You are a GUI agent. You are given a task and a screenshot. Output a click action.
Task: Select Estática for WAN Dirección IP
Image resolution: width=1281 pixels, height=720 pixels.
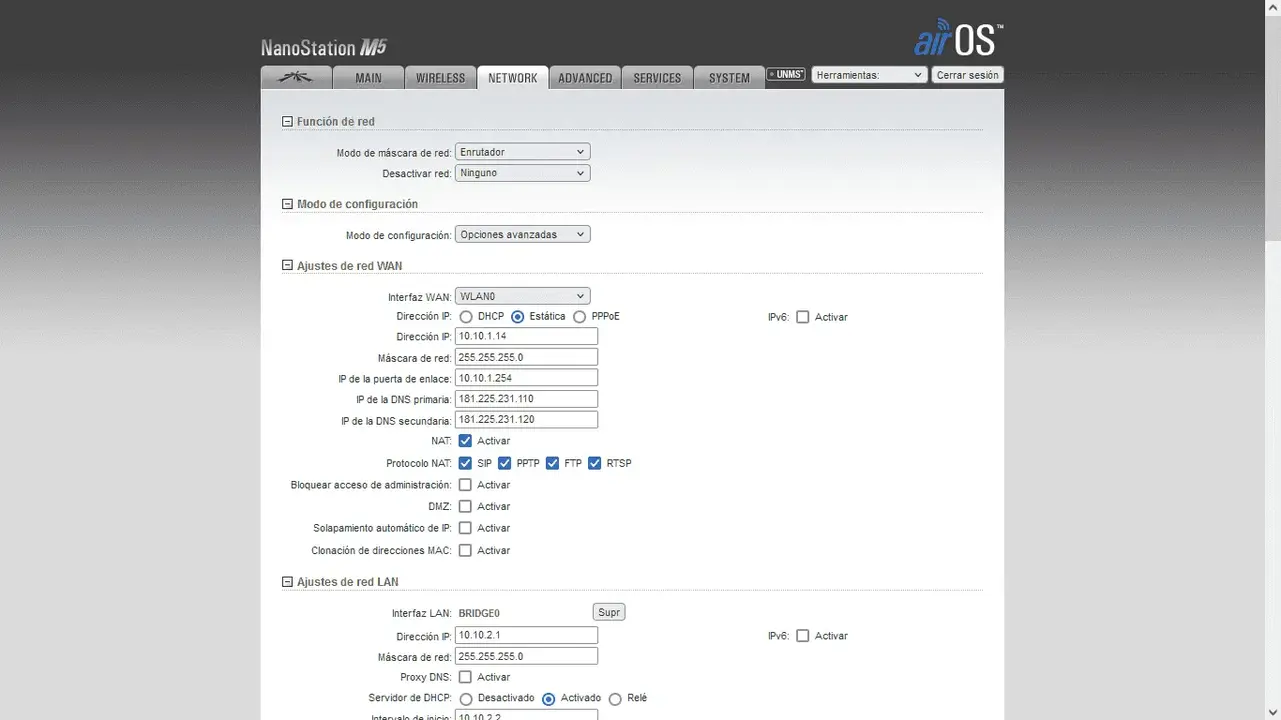point(517,317)
